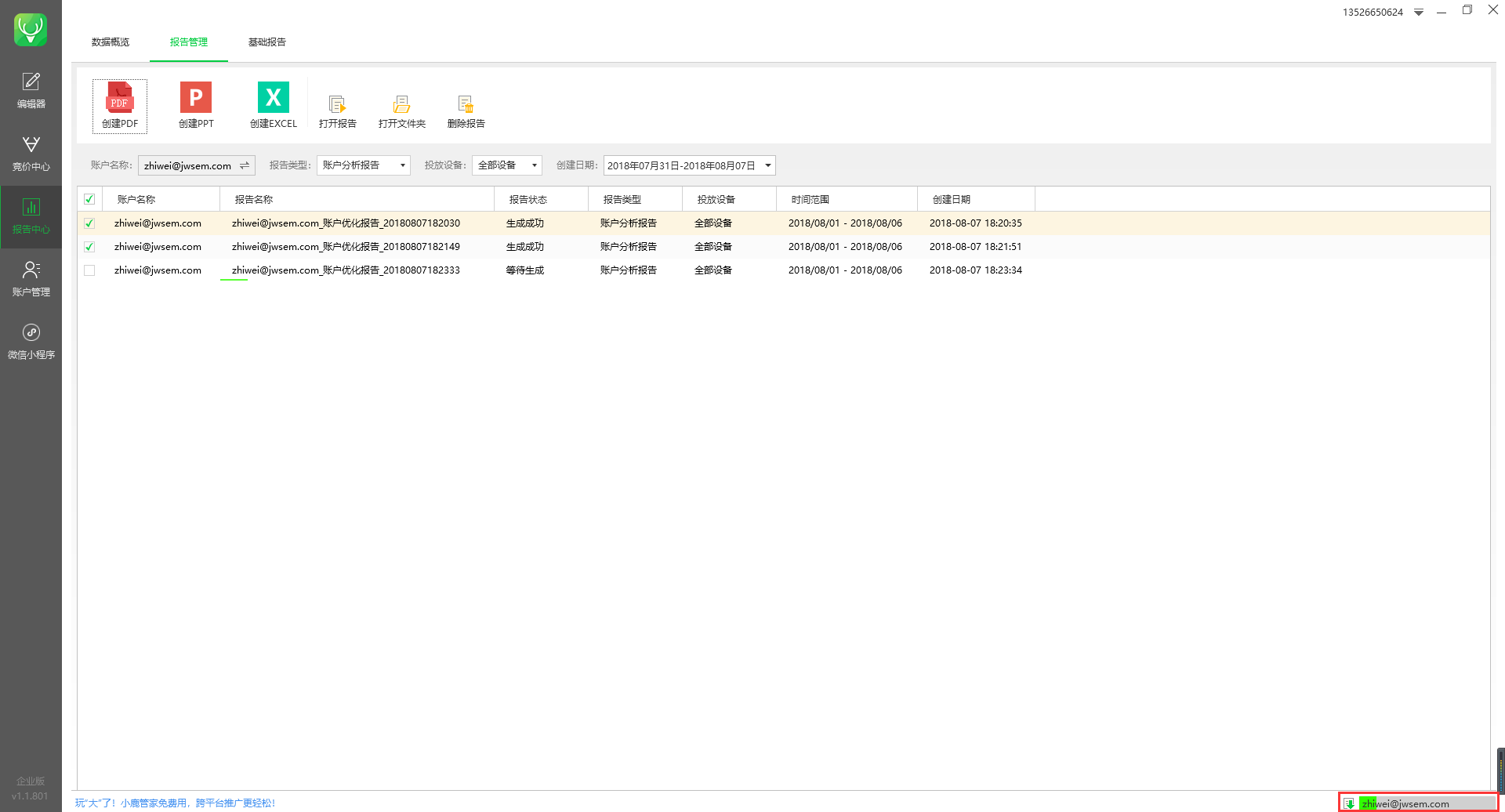Click creation date 2018-08-07 18:20:35
The width and height of the screenshot is (1505, 812).
tap(976, 223)
